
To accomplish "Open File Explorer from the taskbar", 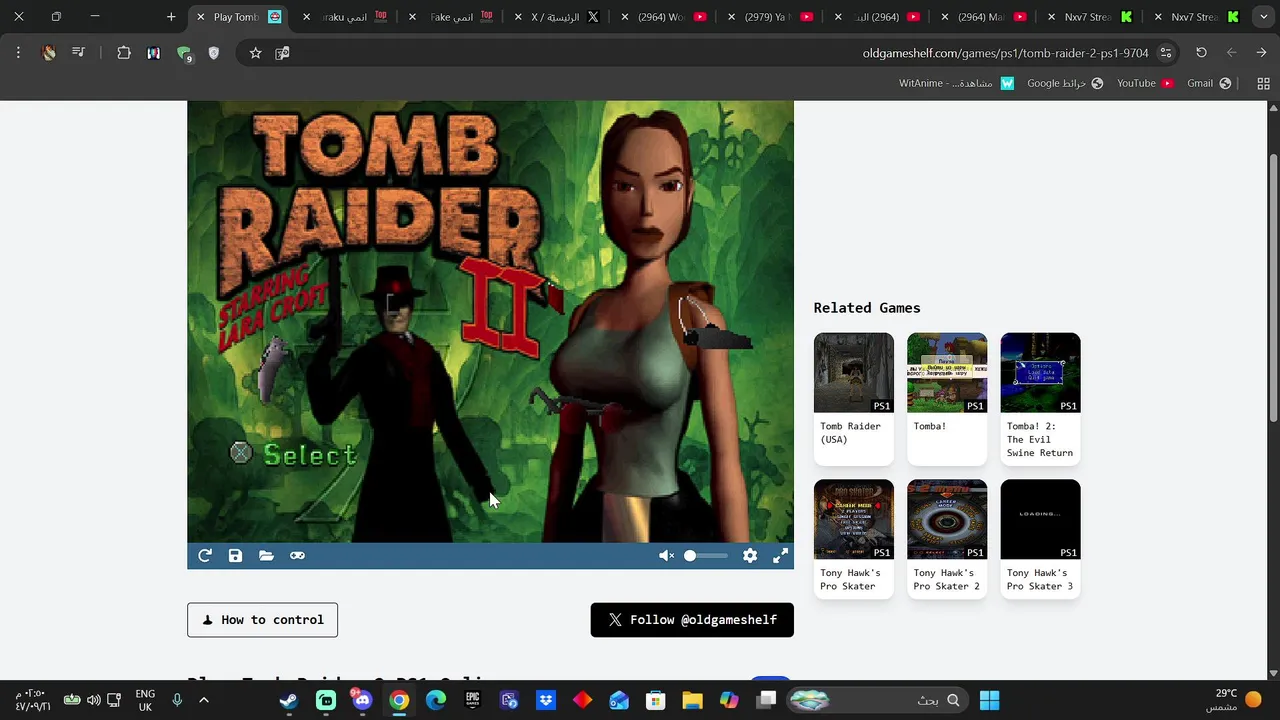I will pyautogui.click(x=692, y=700).
